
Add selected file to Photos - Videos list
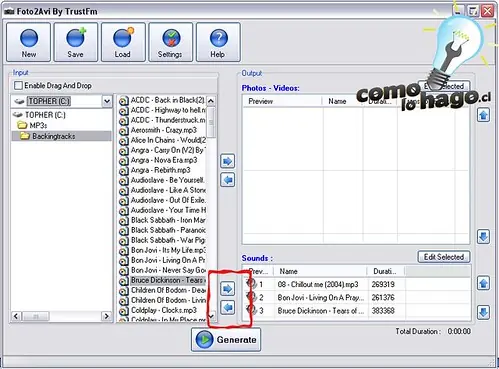tap(228, 161)
